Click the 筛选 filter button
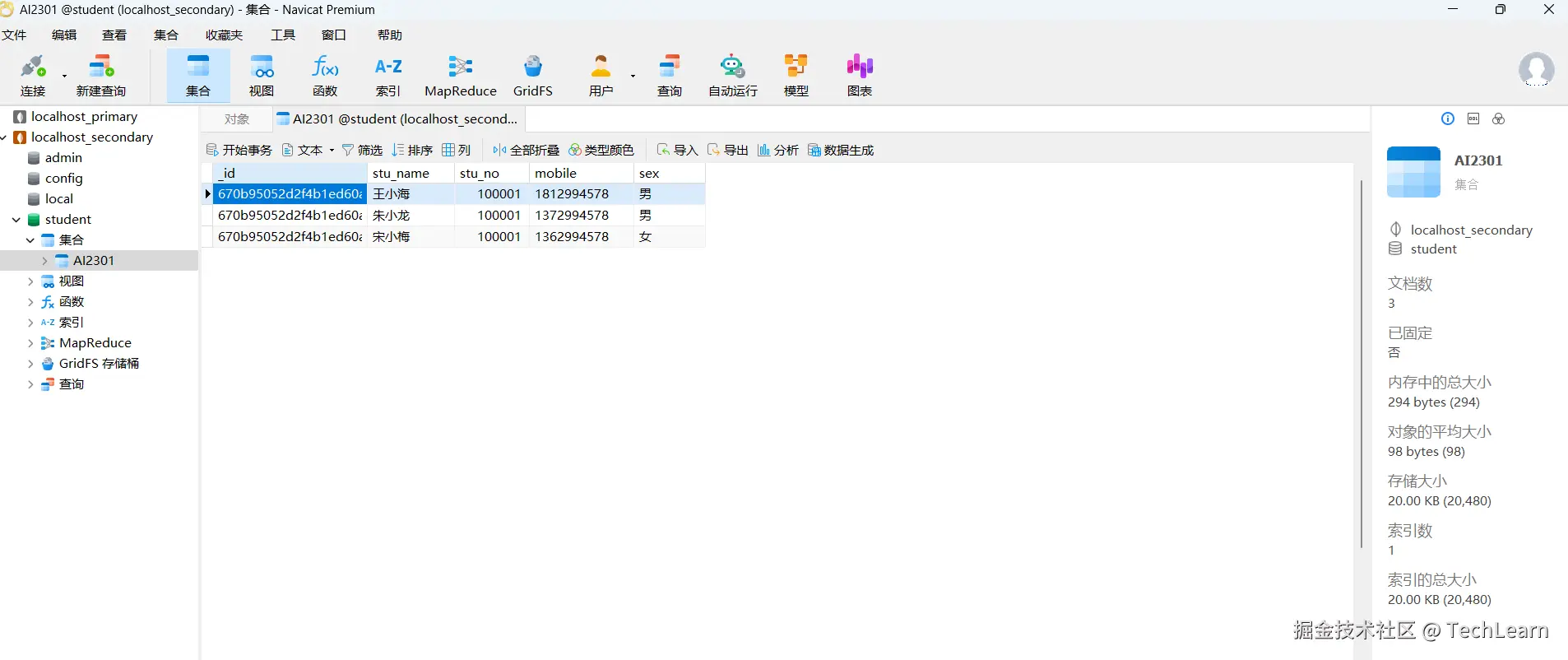Image resolution: width=1568 pixels, height=660 pixels. click(x=362, y=150)
